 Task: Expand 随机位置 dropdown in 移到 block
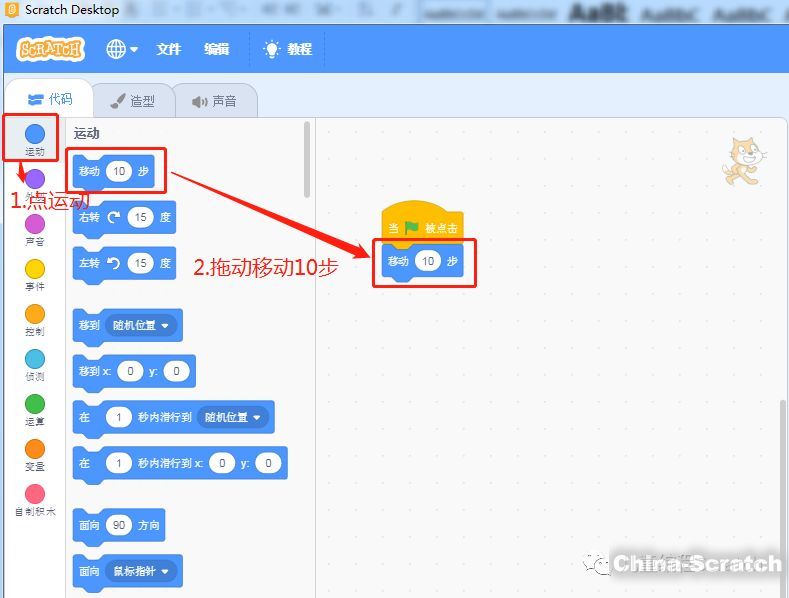click(141, 325)
